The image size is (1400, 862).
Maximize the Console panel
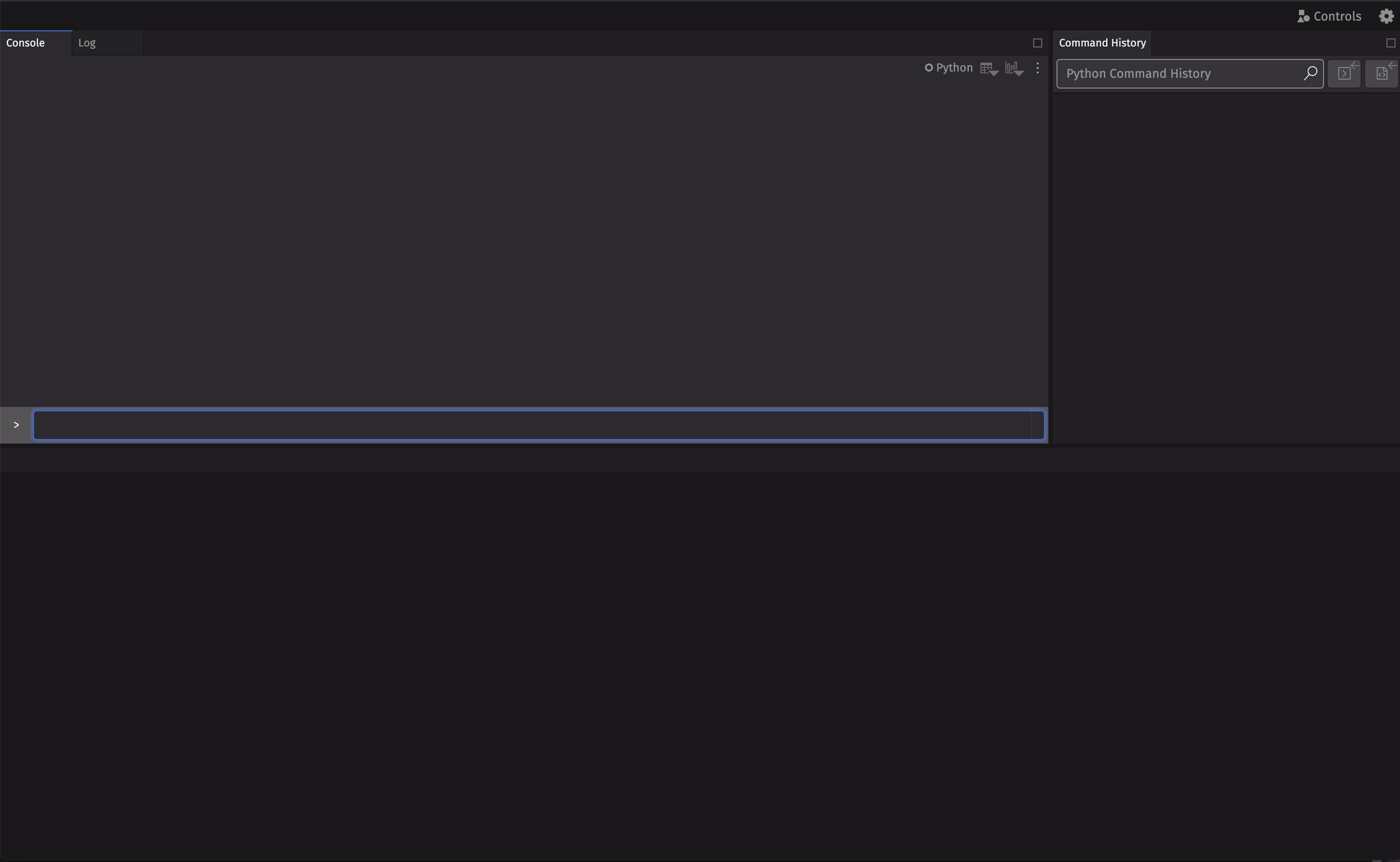(1037, 43)
